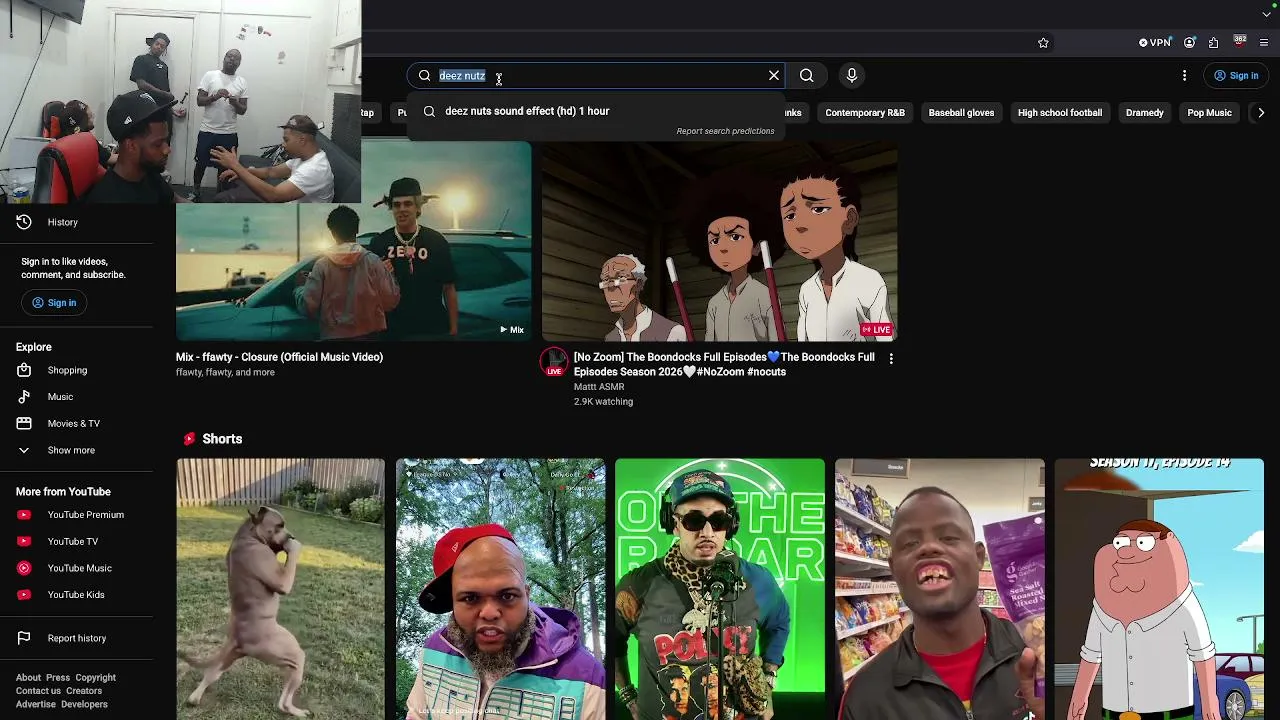Open the Peter Griffin Short thumbnail

tap(1159, 589)
